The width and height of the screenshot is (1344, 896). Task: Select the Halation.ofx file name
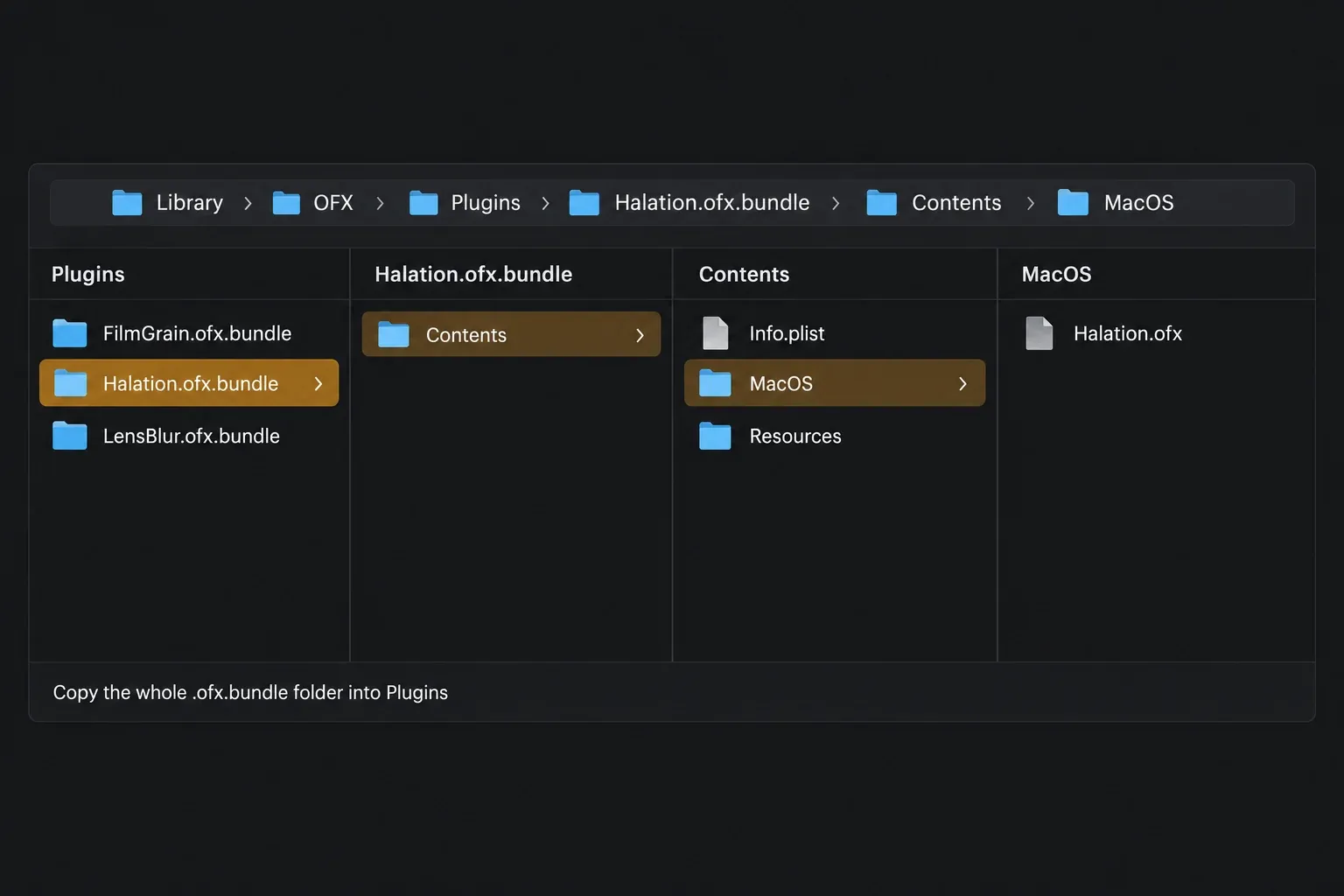pos(1128,333)
